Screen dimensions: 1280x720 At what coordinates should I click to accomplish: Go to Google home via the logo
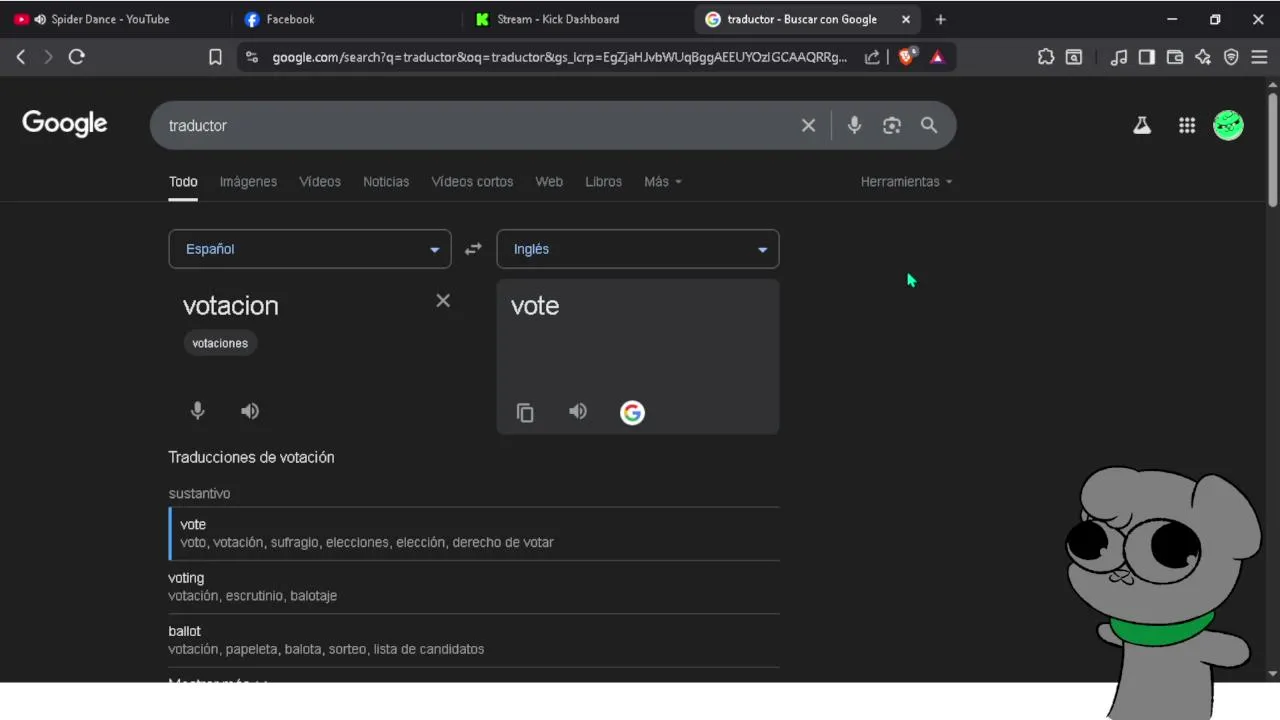coord(65,123)
